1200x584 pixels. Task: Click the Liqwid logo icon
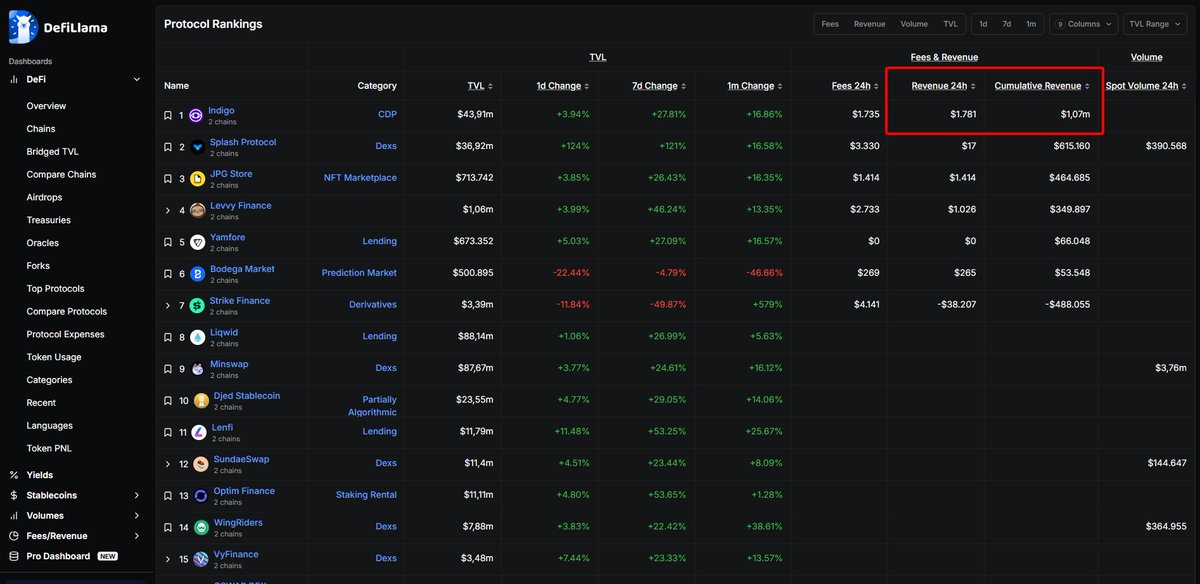[x=197, y=337]
